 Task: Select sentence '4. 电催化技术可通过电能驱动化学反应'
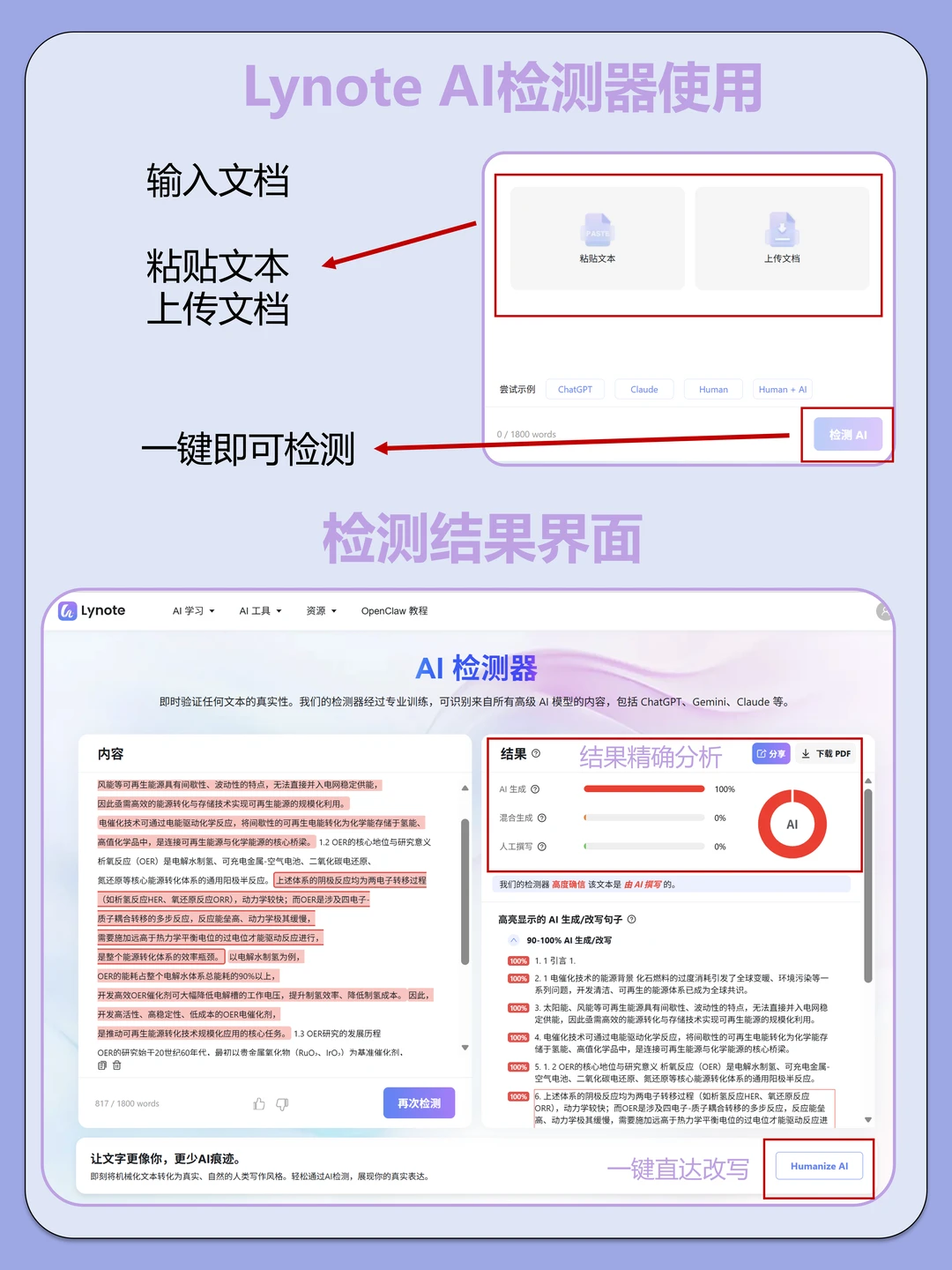681,1042
